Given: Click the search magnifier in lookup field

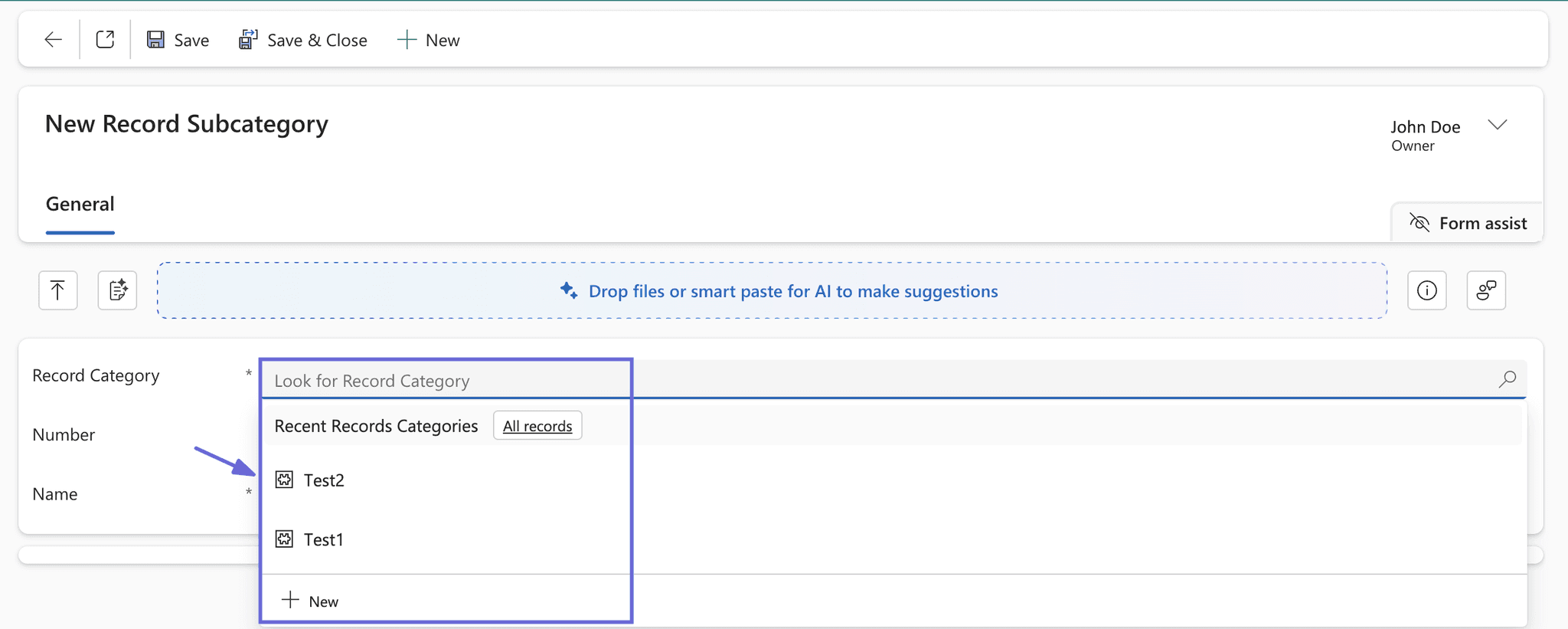Looking at the screenshot, I should click(x=1507, y=379).
